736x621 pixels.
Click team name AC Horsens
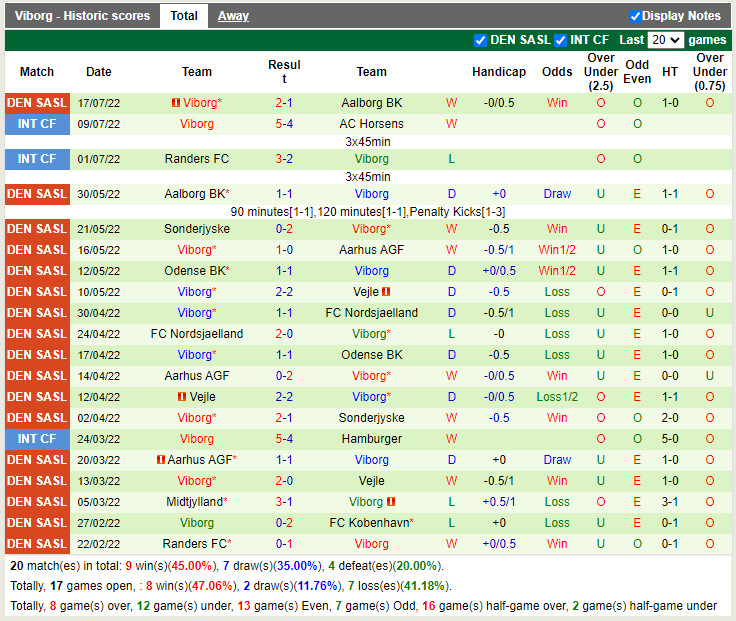371,124
